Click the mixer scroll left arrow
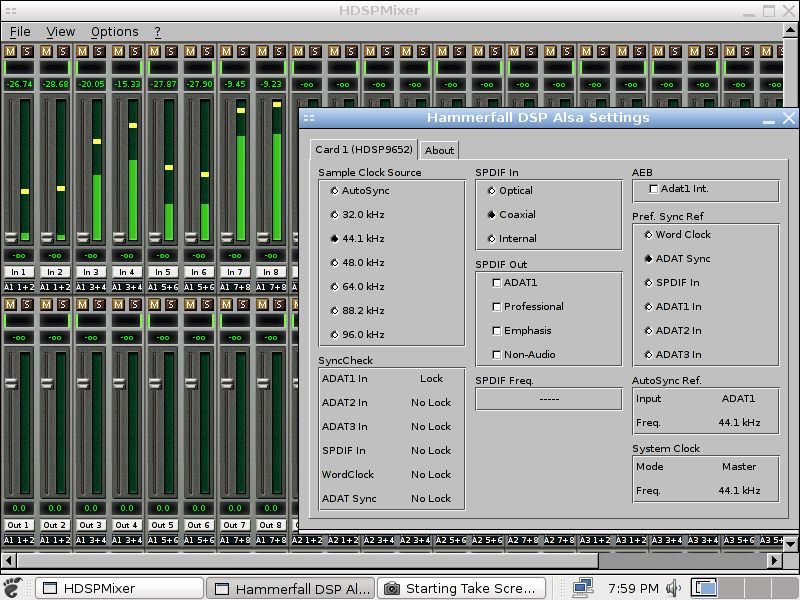The image size is (800, 600). click(8, 560)
